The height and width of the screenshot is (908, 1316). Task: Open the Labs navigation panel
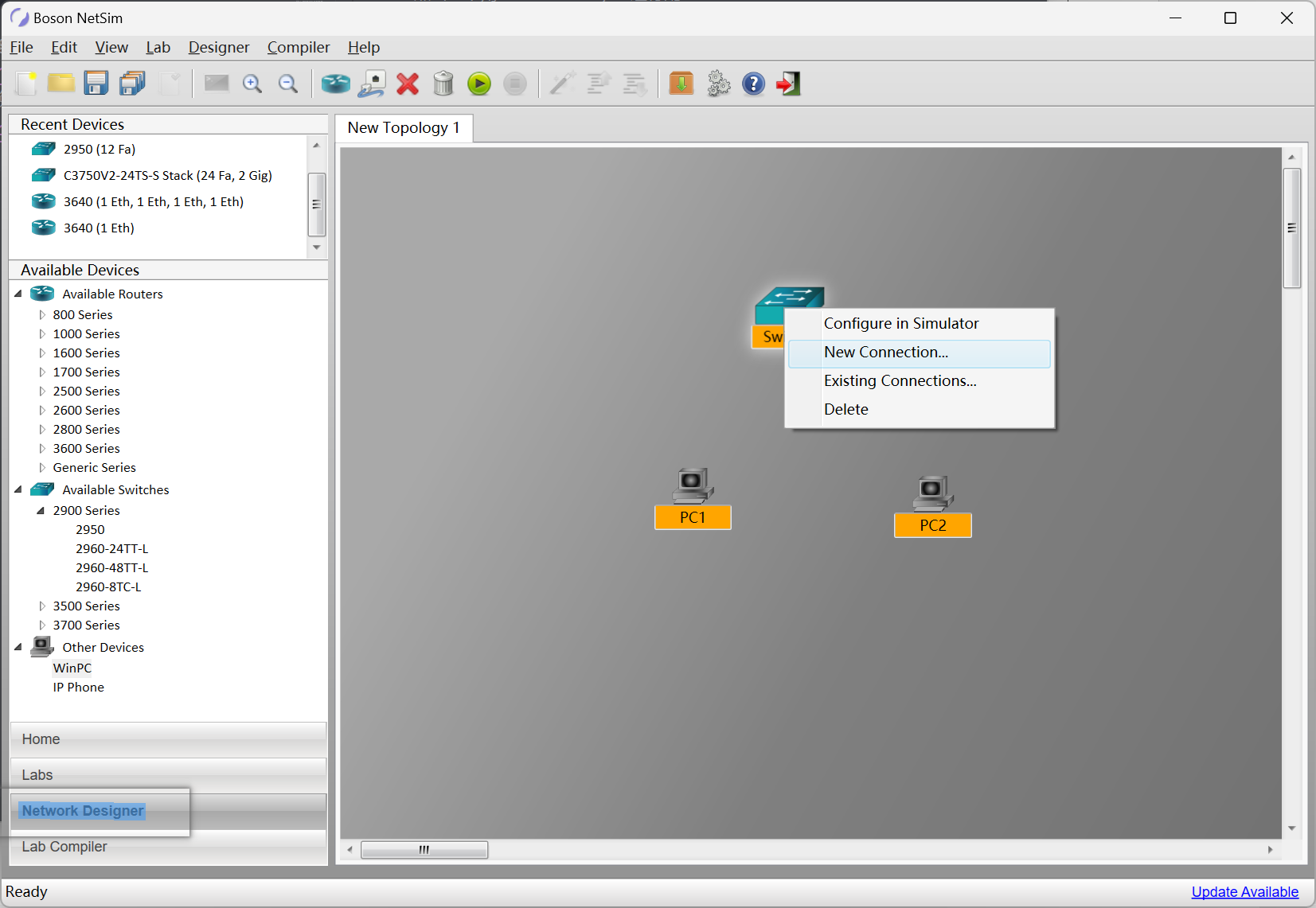tap(168, 775)
